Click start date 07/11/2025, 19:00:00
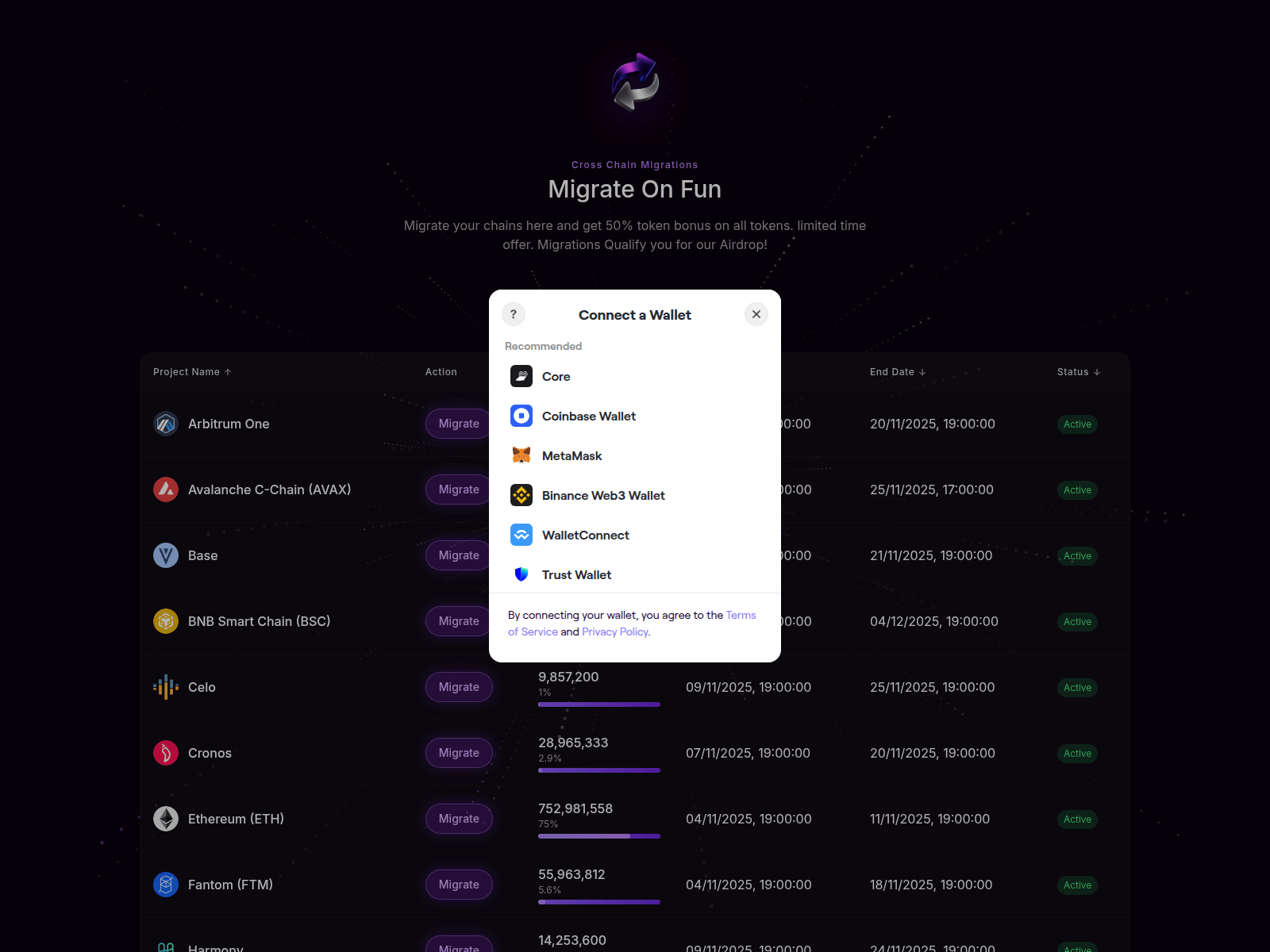Viewport: 1270px width, 952px height. (x=748, y=753)
